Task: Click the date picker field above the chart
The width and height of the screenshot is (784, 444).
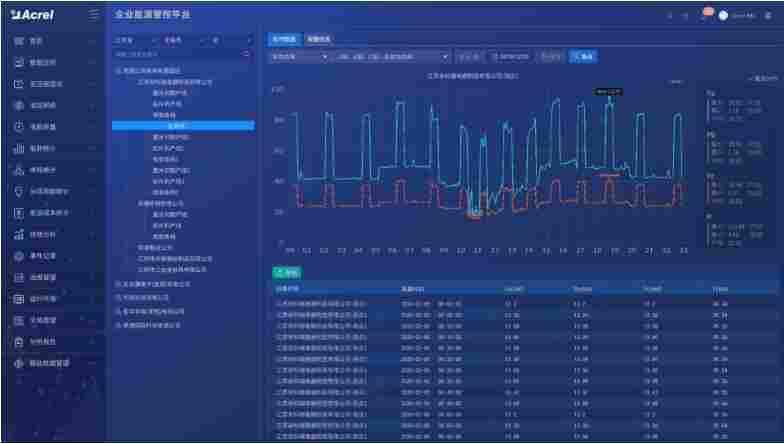Action: (x=511, y=57)
